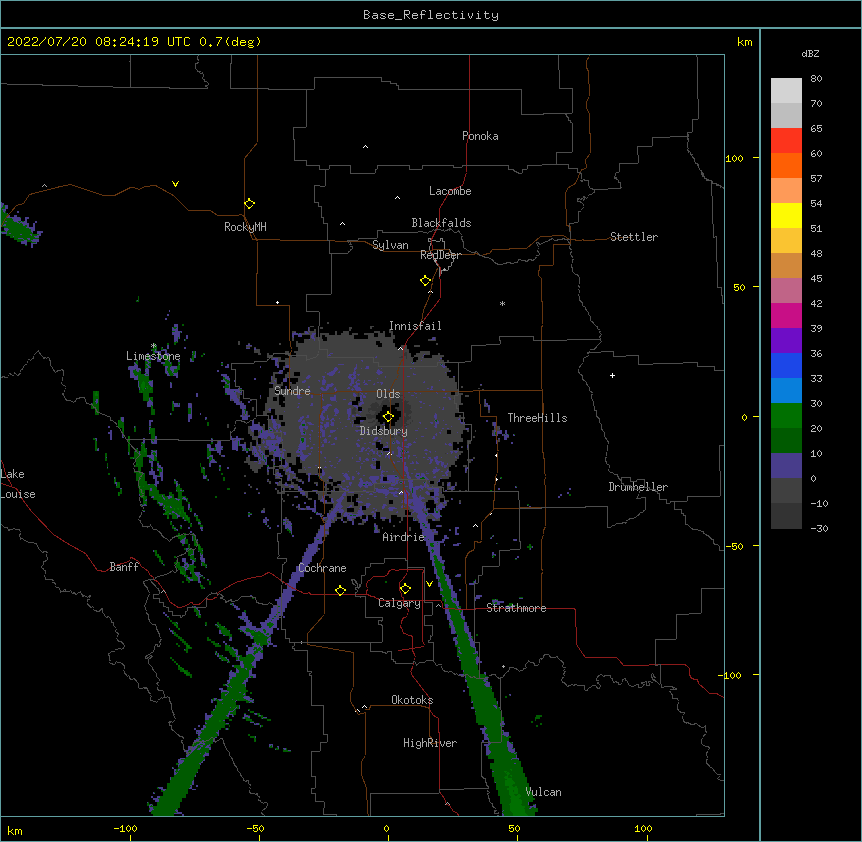Click the Blackfalds town label
The image size is (862, 842).
(441, 223)
